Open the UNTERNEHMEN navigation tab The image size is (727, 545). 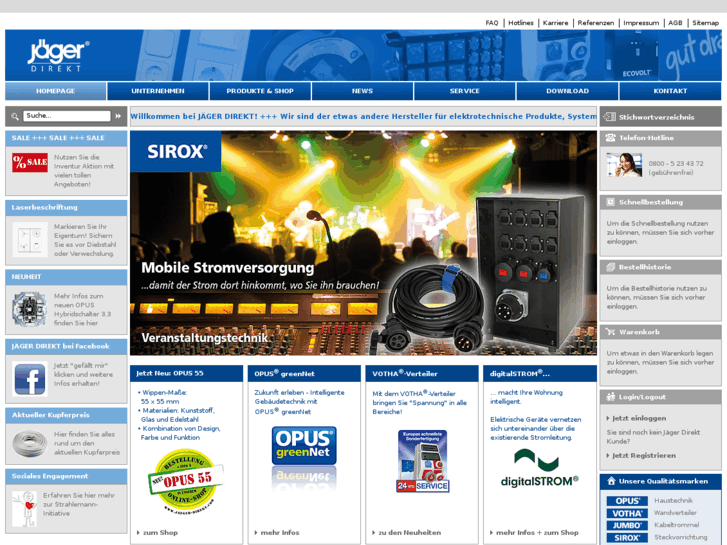click(158, 91)
